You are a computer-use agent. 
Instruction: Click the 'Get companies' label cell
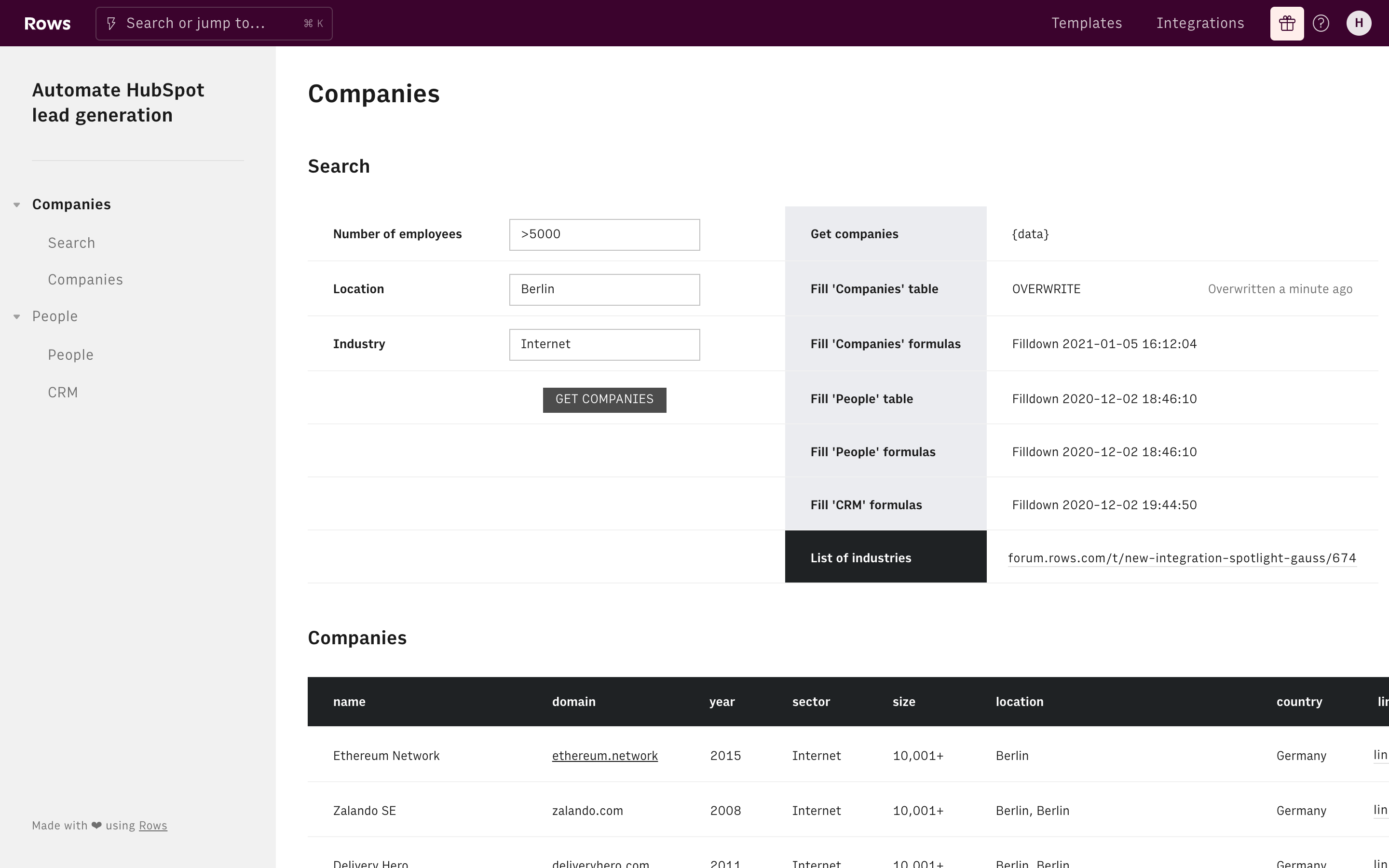[x=885, y=234]
